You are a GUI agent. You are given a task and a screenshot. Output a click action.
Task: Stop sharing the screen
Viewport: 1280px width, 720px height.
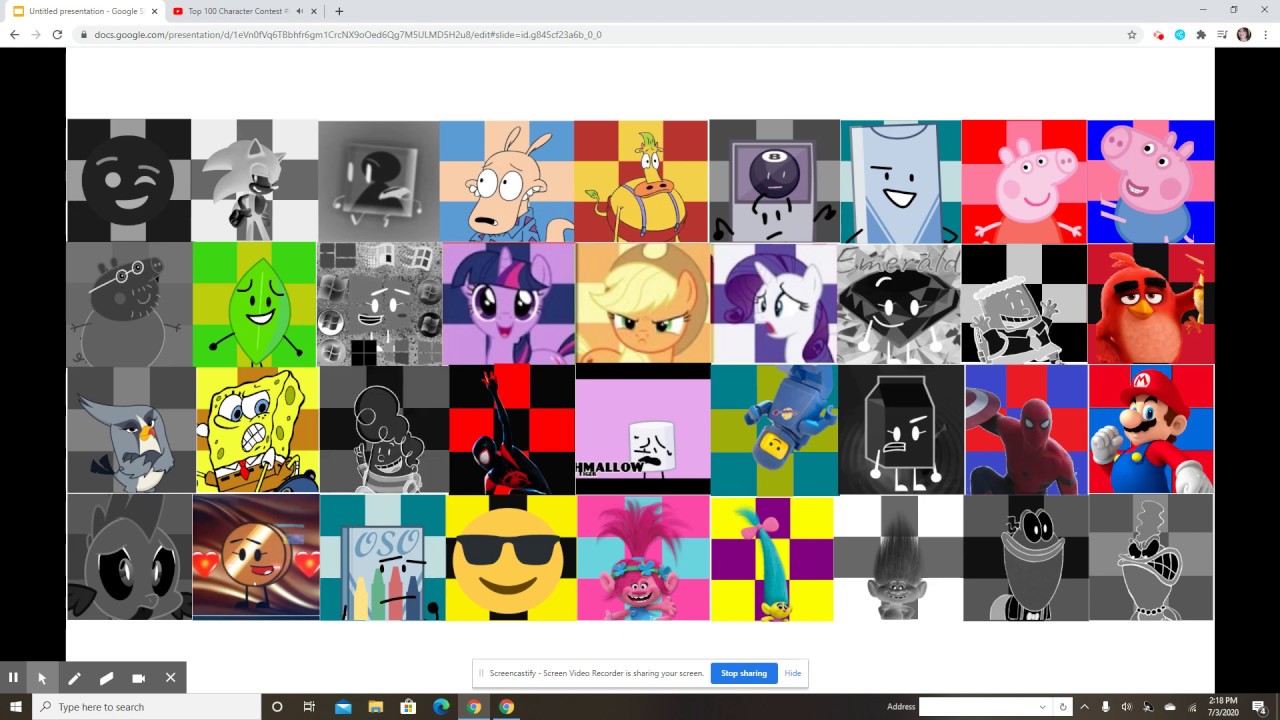click(744, 673)
